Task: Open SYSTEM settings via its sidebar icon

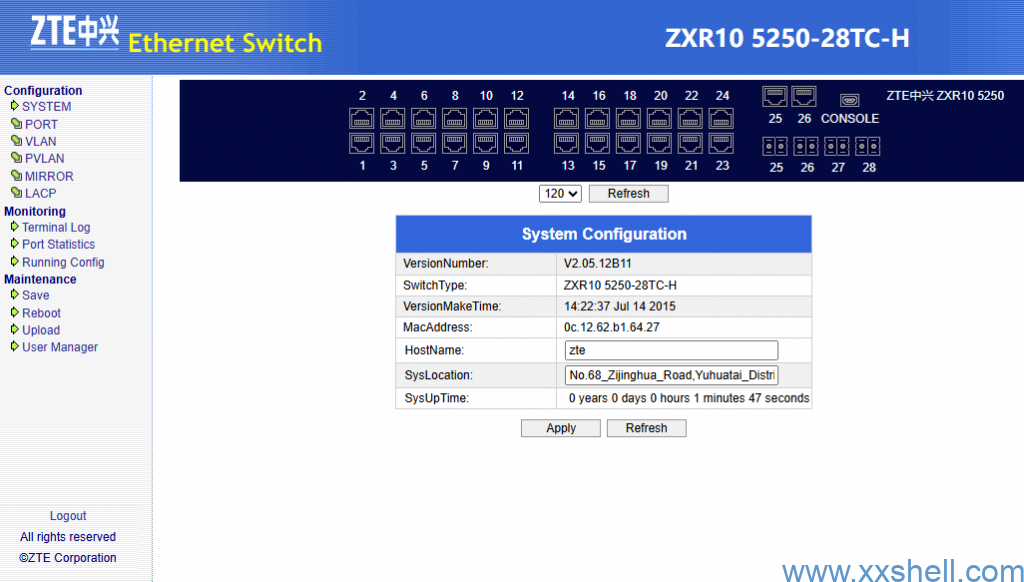Action: 17,106
